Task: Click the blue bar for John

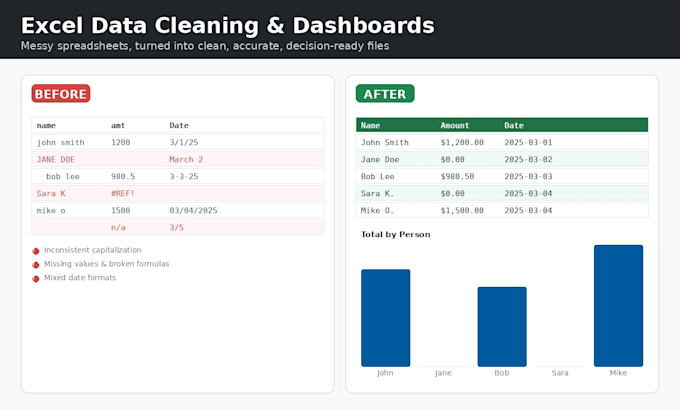Action: pos(386,318)
